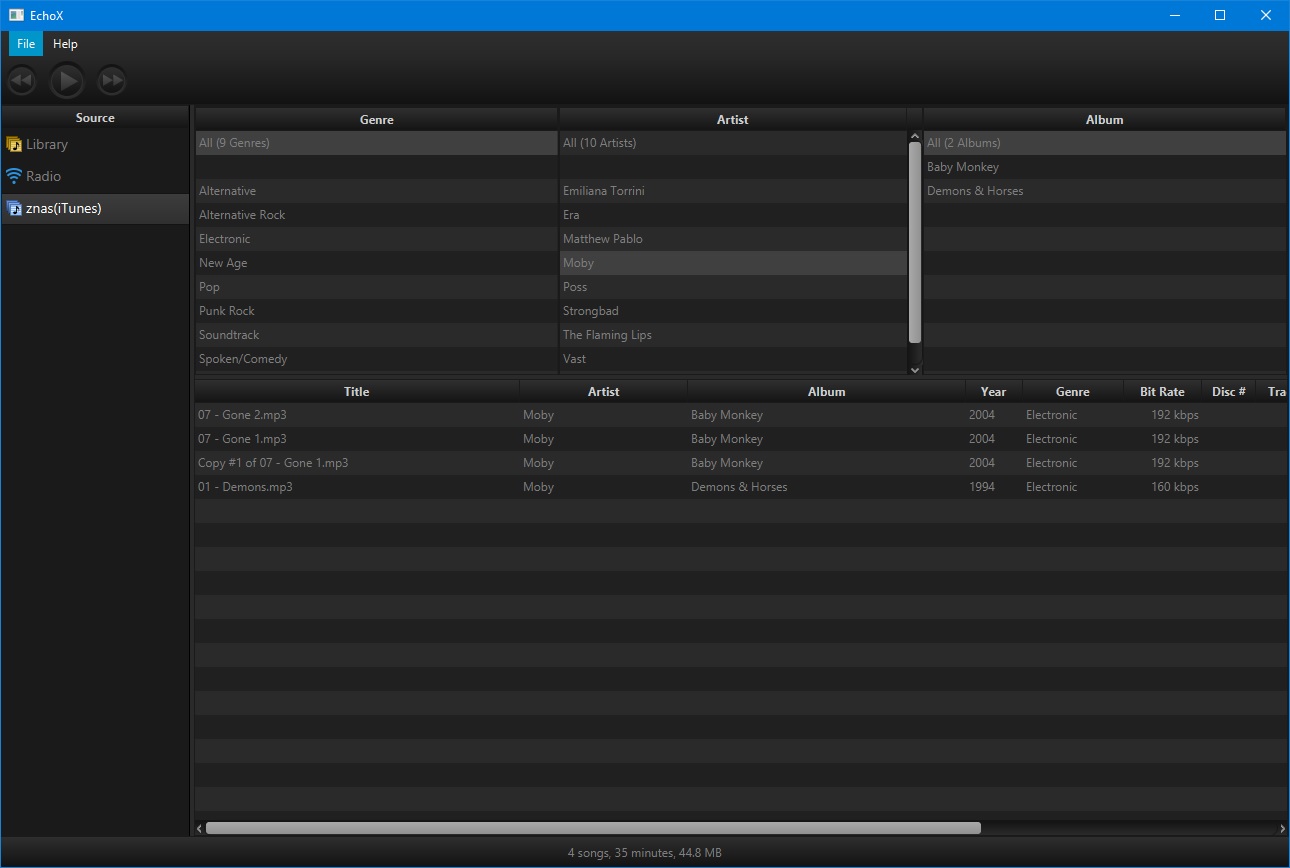The image size is (1290, 868).
Task: Select Library in the Source list
Action: (x=95, y=144)
